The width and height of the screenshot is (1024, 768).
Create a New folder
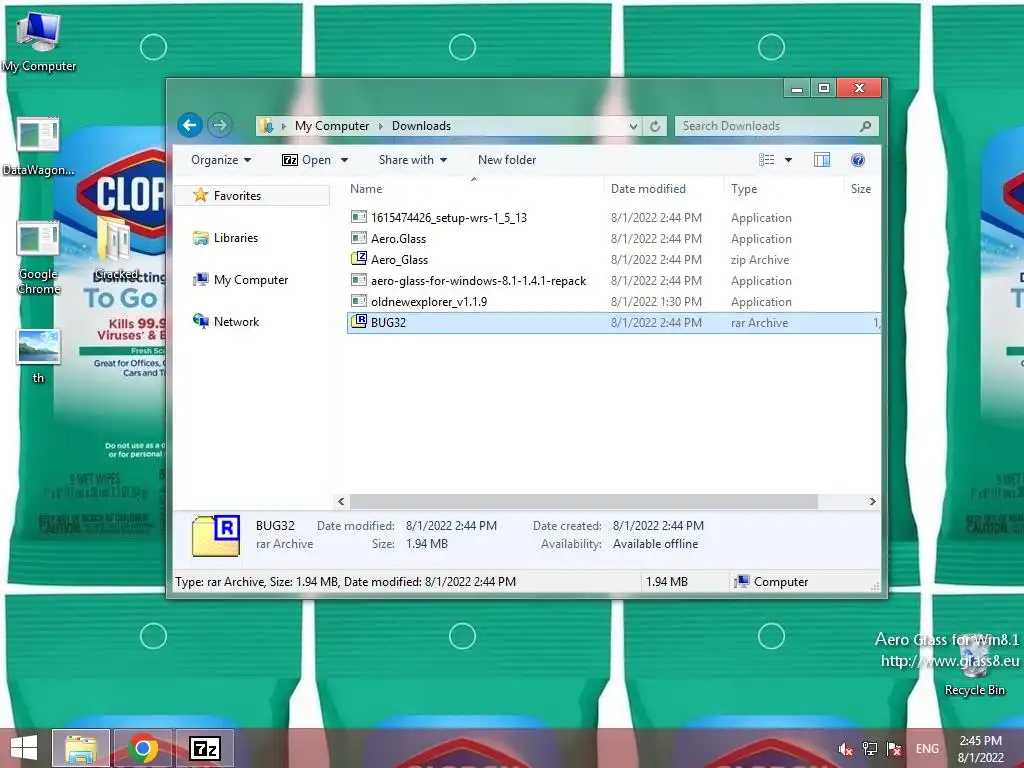point(507,160)
